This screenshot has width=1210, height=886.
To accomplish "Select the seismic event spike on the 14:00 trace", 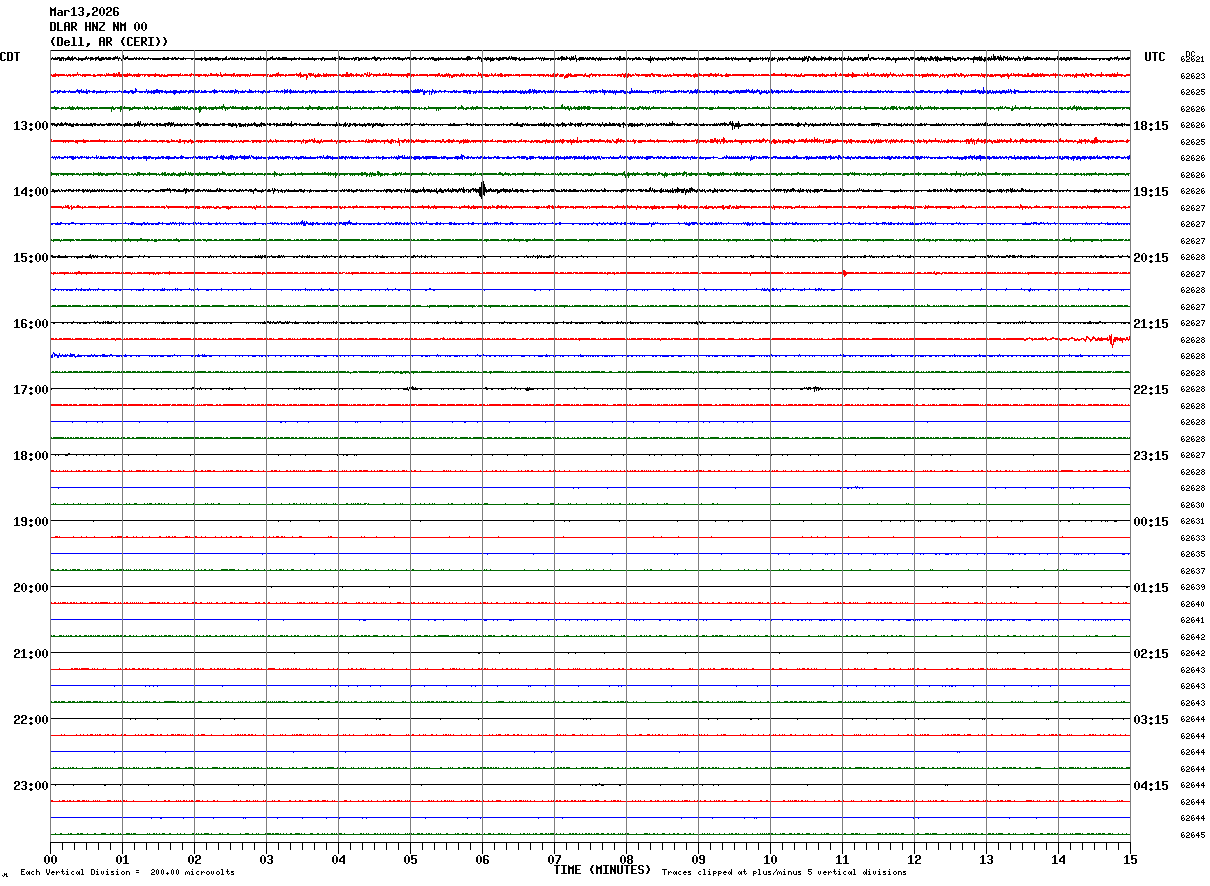I will 482,190.
